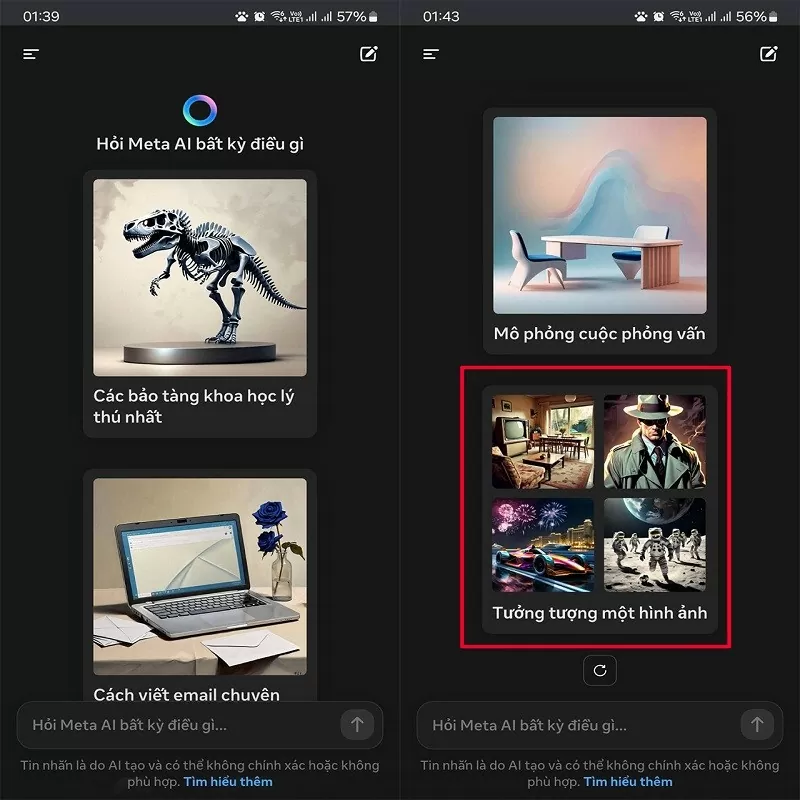
Task: Tap the new chat compose icon on left screen
Action: click(x=369, y=54)
